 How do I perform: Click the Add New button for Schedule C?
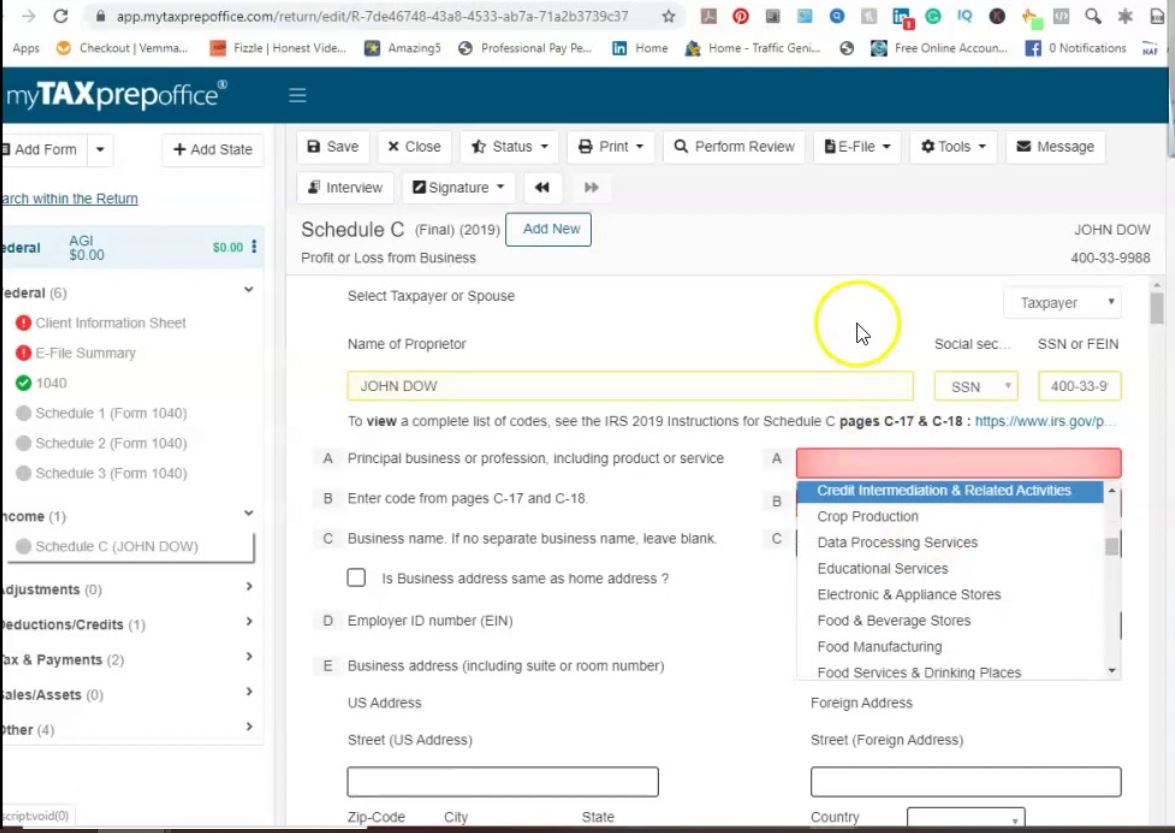549,229
